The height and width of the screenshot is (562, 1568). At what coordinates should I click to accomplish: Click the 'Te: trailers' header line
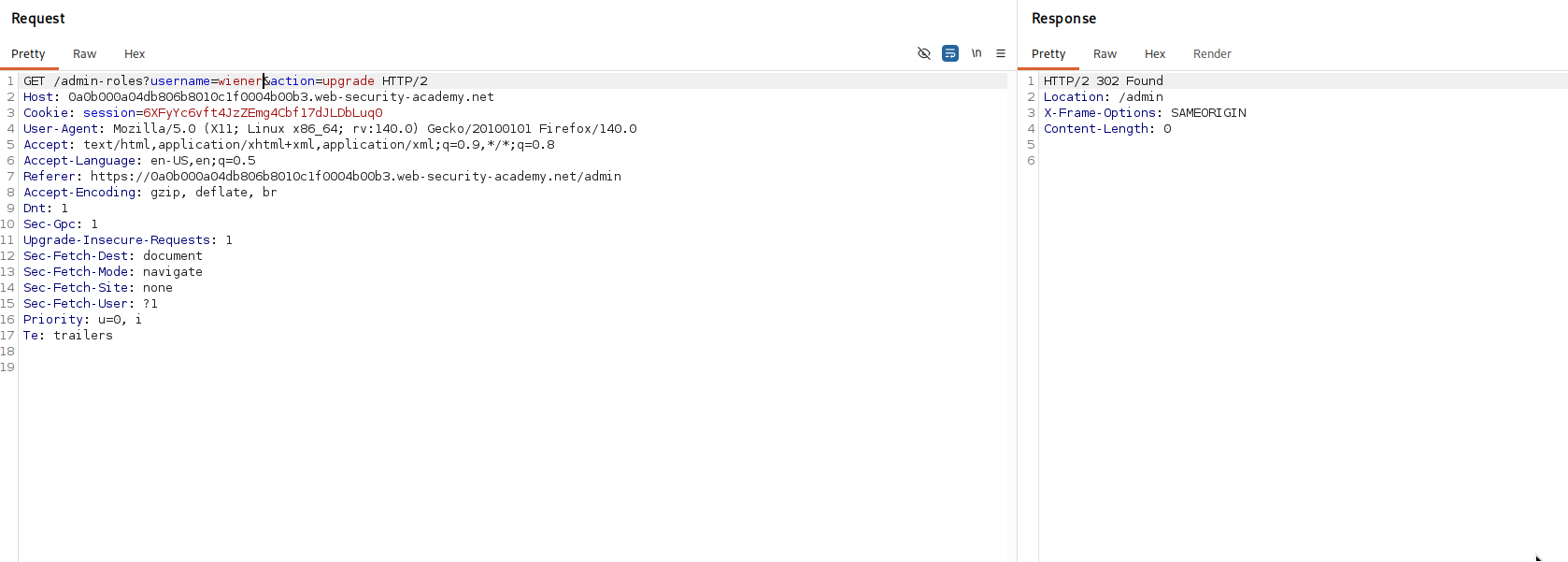coord(68,336)
